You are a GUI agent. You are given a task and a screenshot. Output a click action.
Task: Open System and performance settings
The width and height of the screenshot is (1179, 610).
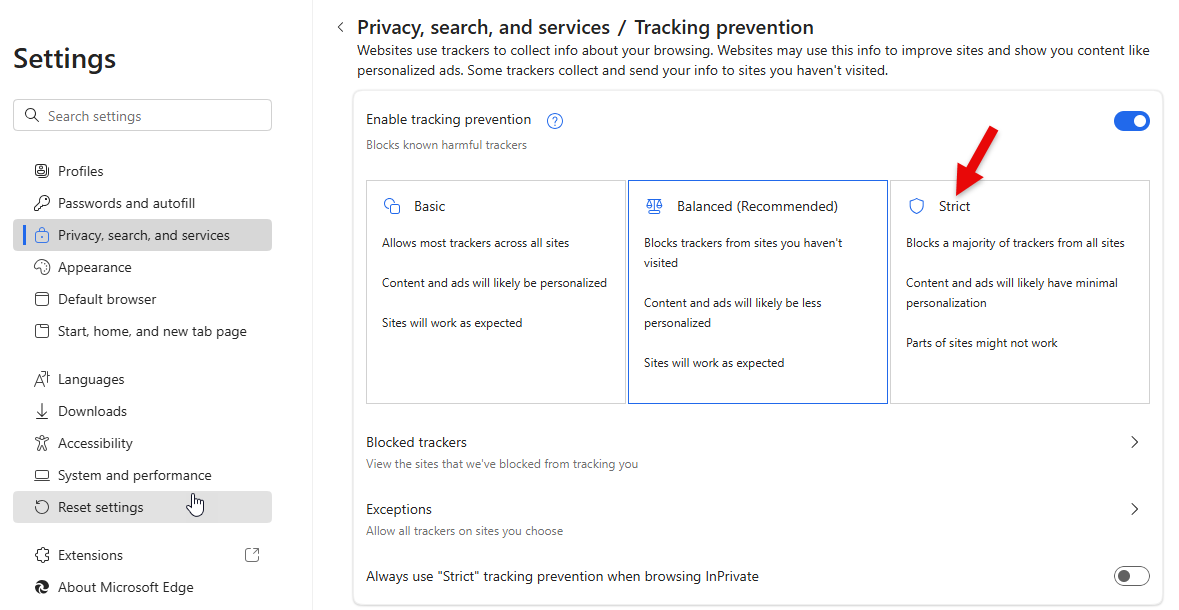click(x=142, y=475)
